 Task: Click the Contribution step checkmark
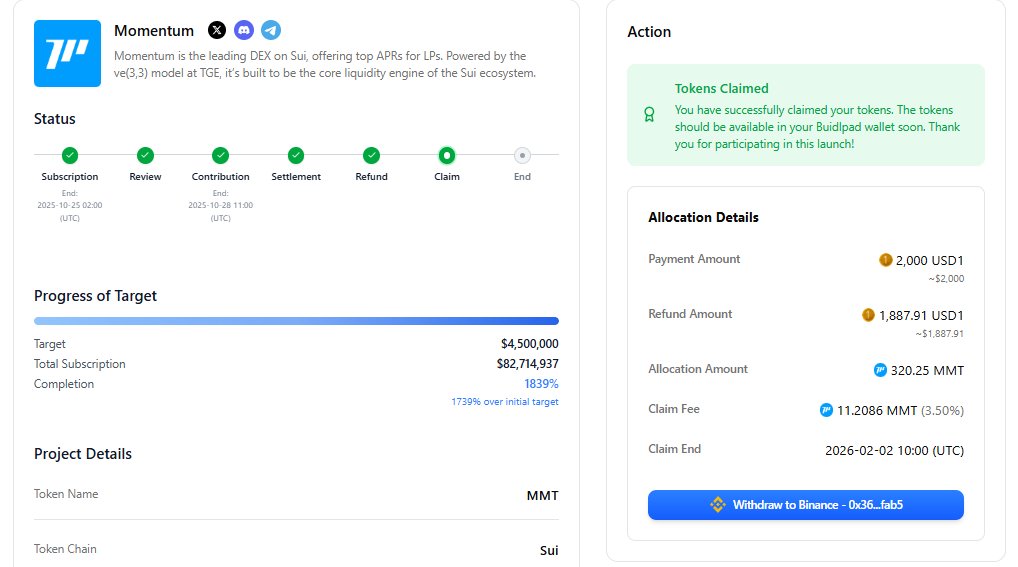[x=221, y=155]
